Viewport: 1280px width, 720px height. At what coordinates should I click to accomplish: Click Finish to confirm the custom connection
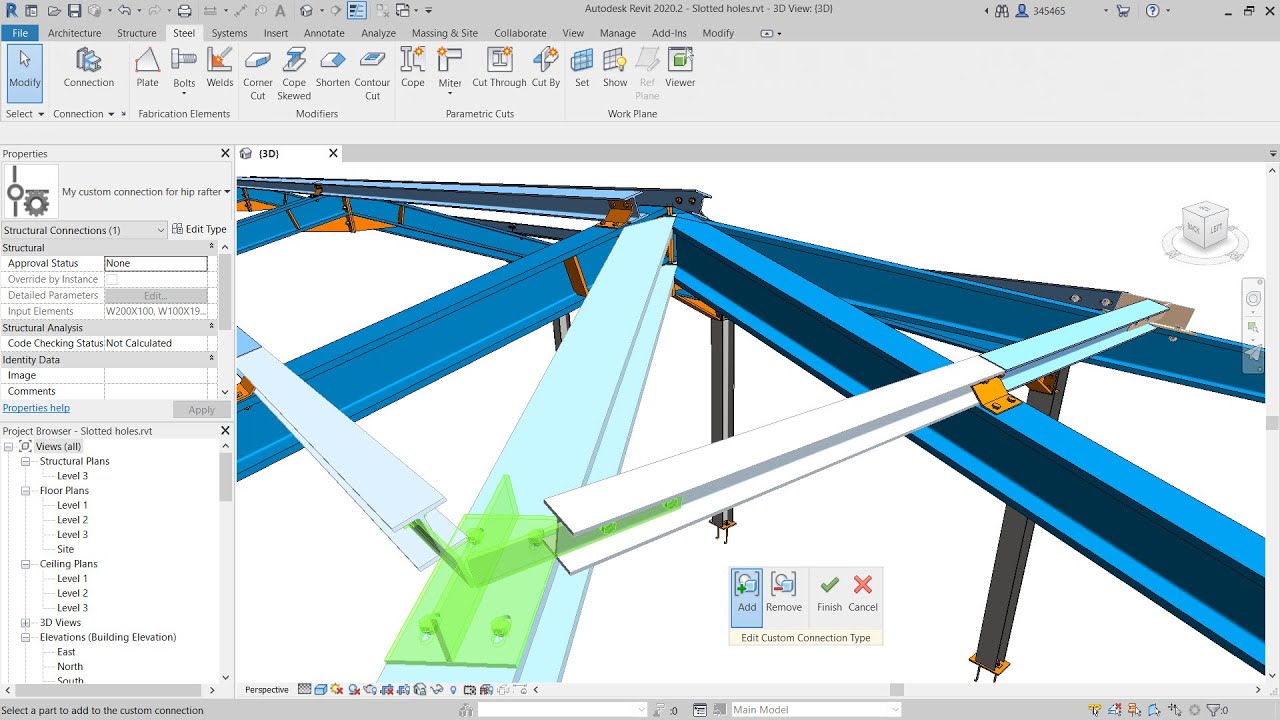[829, 593]
